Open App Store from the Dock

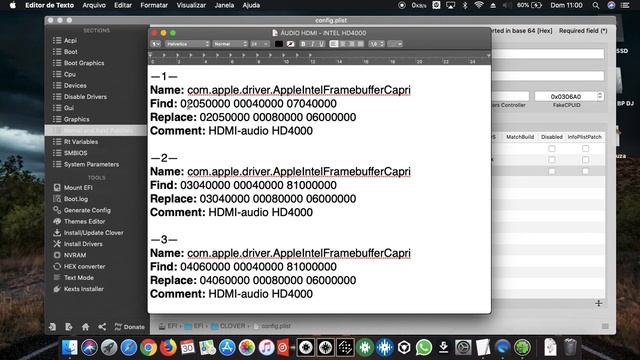227,347
